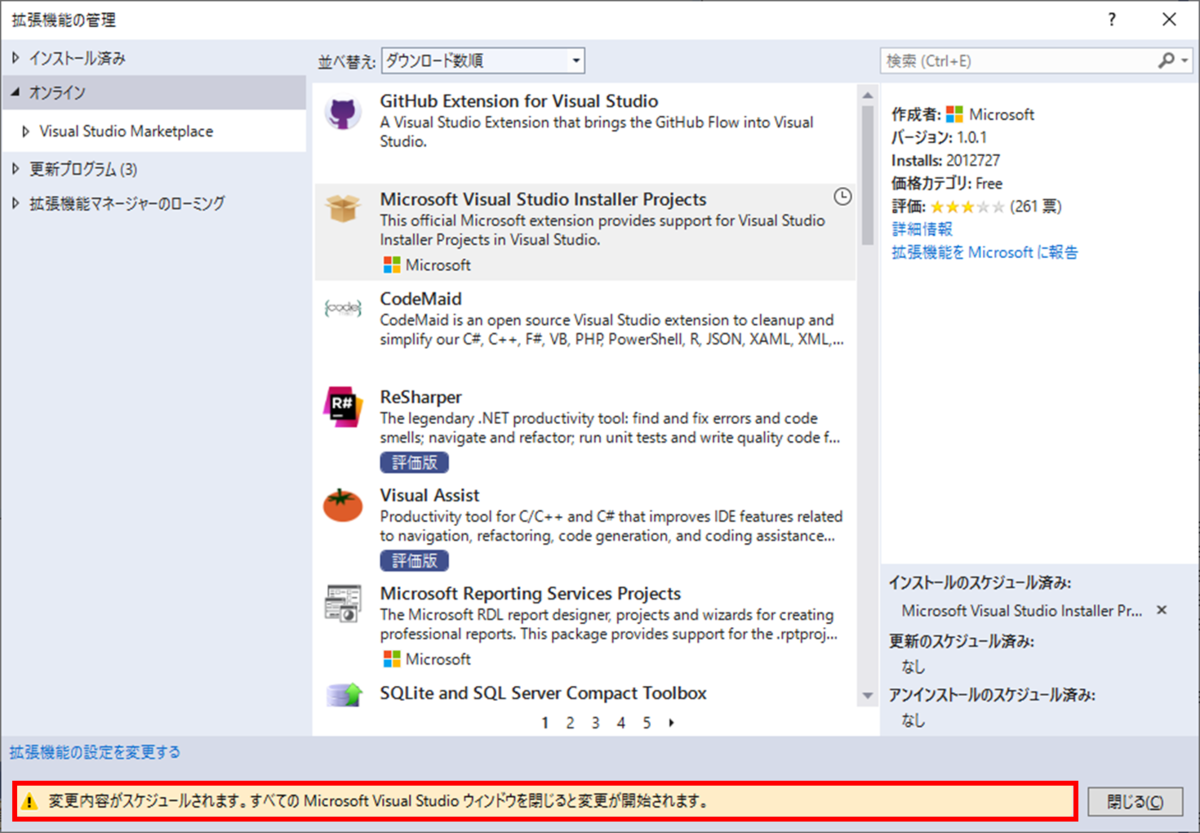Click 評価版 badge under Visual Assist

tap(415, 560)
